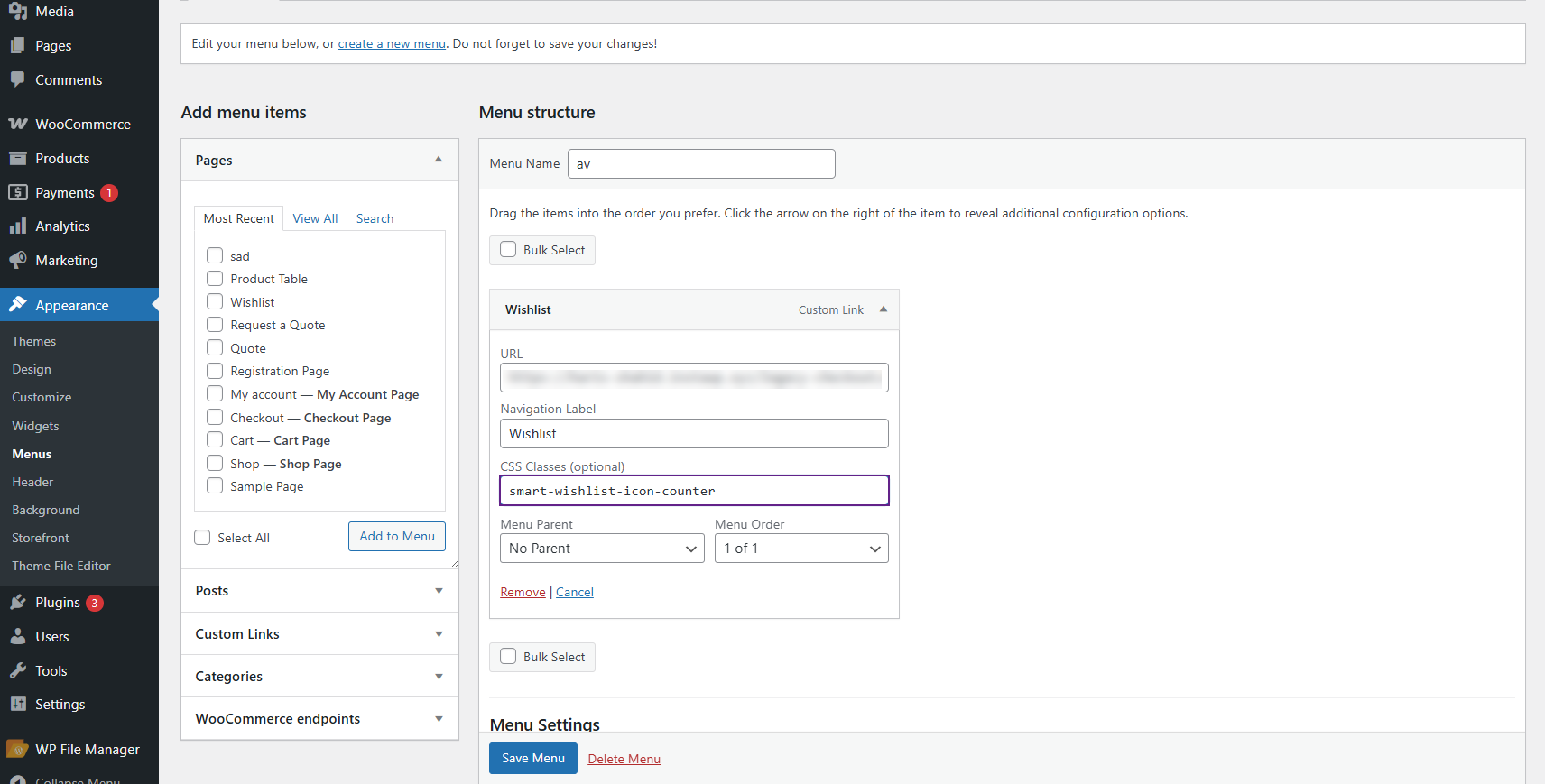Click into the CSS Classes field

pyautogui.click(x=694, y=491)
